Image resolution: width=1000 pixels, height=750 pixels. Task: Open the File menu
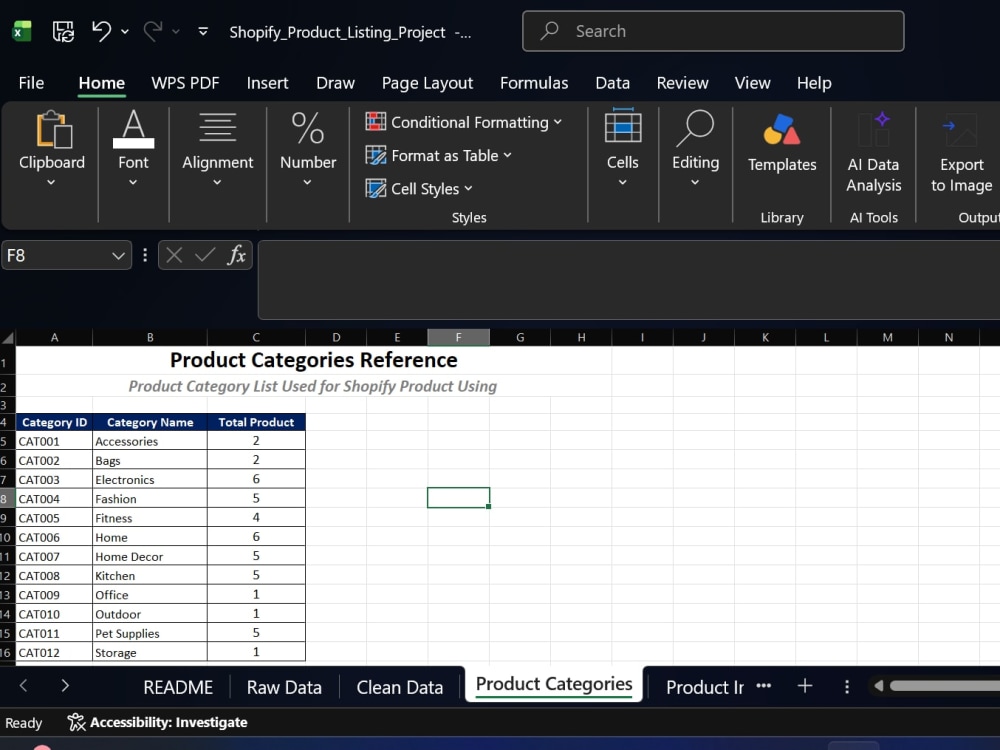[x=31, y=83]
